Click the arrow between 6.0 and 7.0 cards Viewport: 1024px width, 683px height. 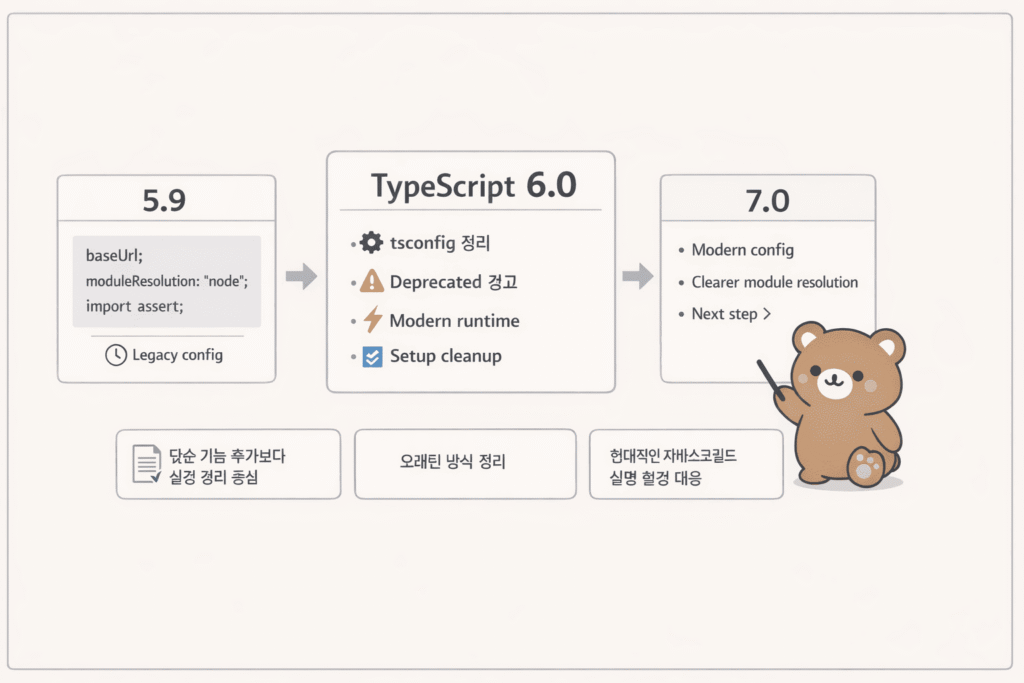(x=637, y=278)
